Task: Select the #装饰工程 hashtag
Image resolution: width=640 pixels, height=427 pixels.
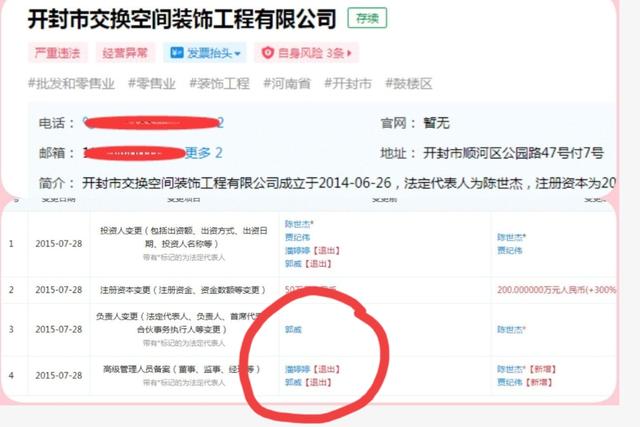Action: pyautogui.click(x=219, y=84)
